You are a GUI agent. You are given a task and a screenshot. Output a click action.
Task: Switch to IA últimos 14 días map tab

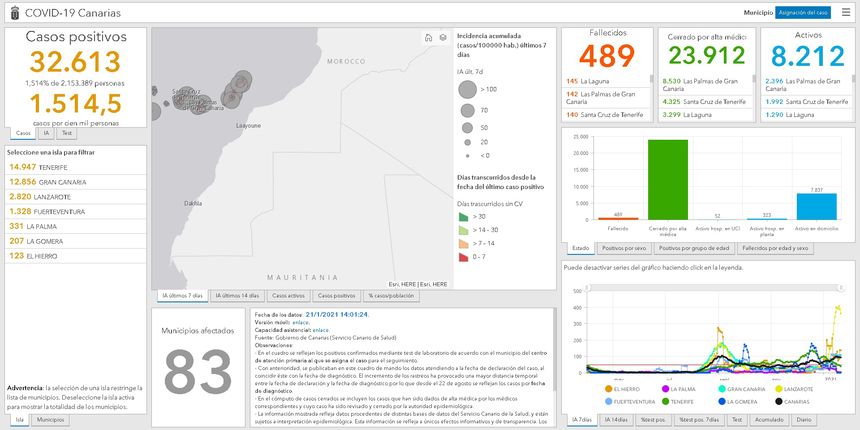[x=237, y=296]
